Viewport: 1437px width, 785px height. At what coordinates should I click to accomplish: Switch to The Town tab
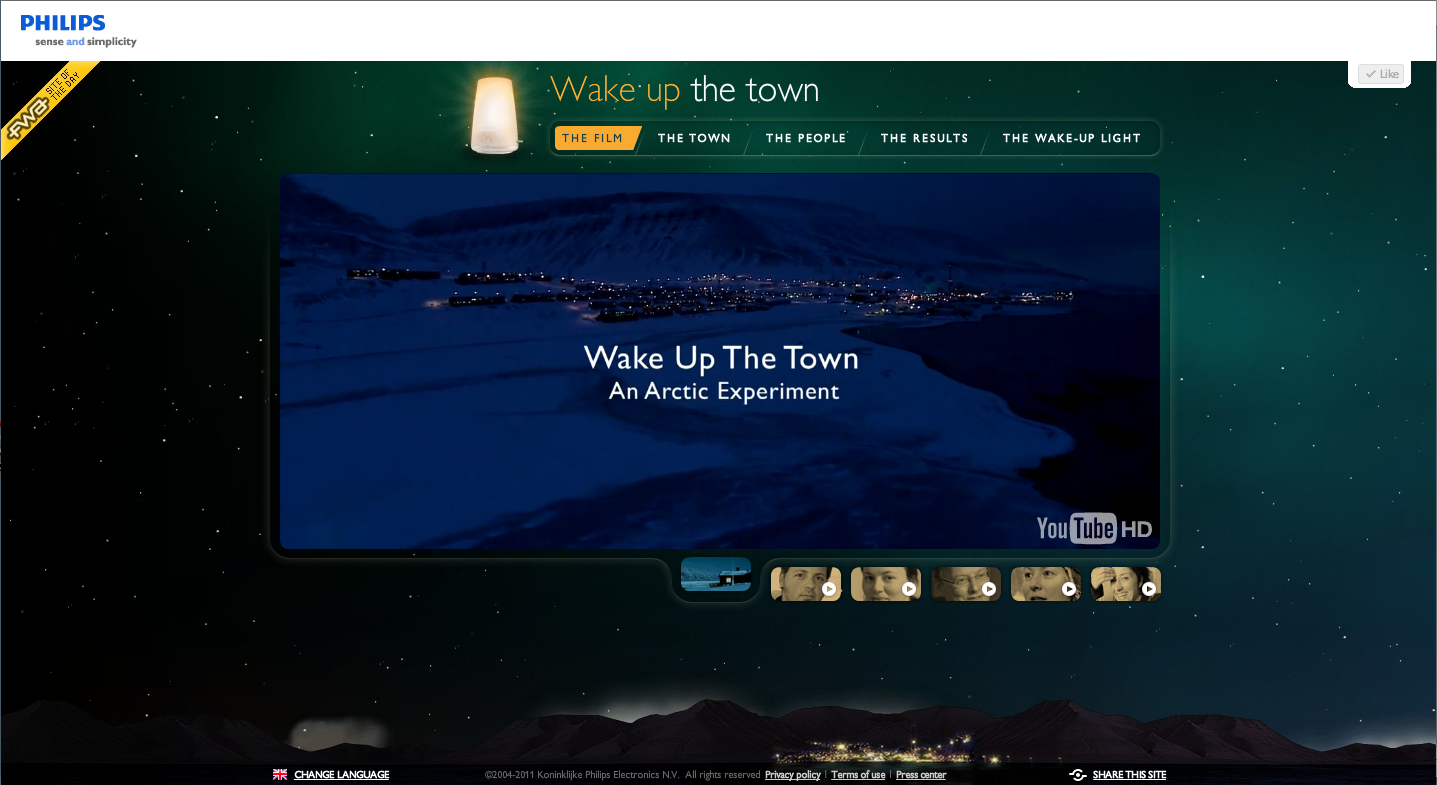tap(694, 138)
